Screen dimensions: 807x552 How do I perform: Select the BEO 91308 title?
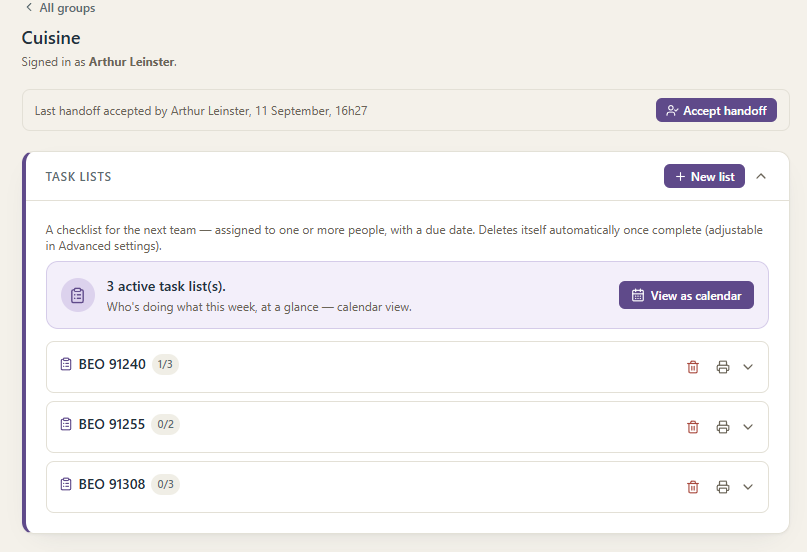[x=112, y=484]
